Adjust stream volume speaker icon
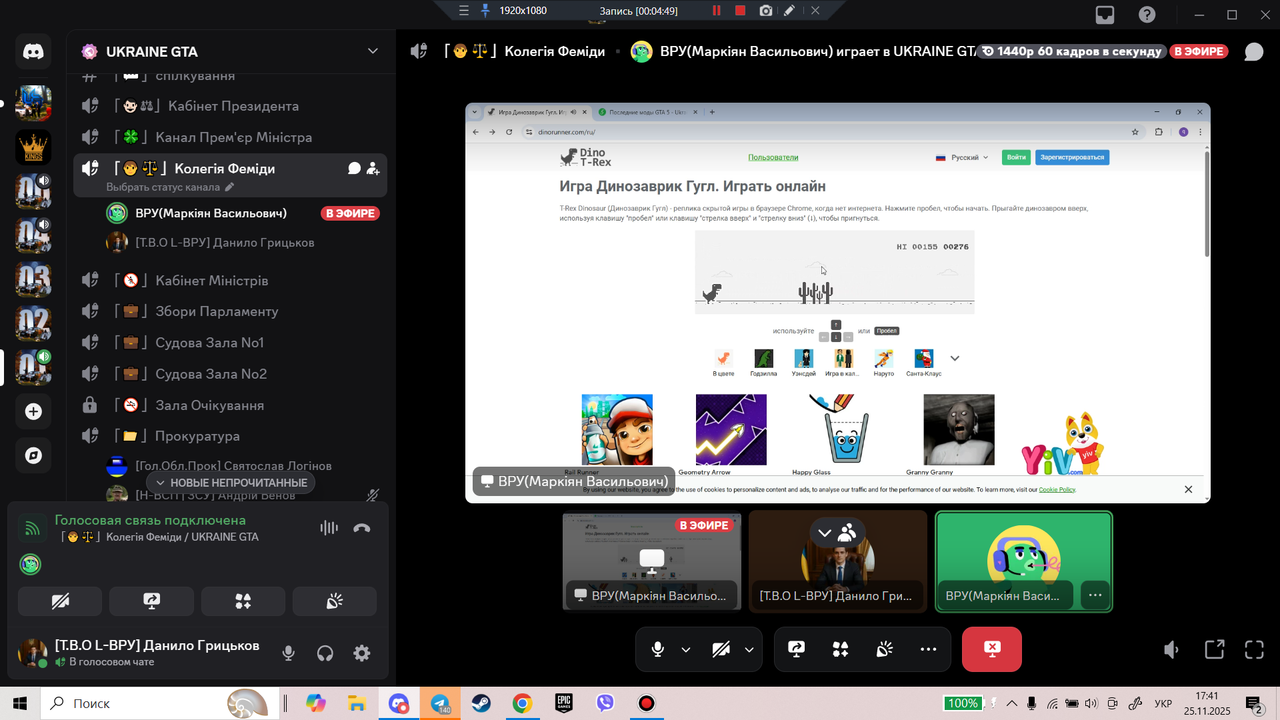 (1172, 650)
